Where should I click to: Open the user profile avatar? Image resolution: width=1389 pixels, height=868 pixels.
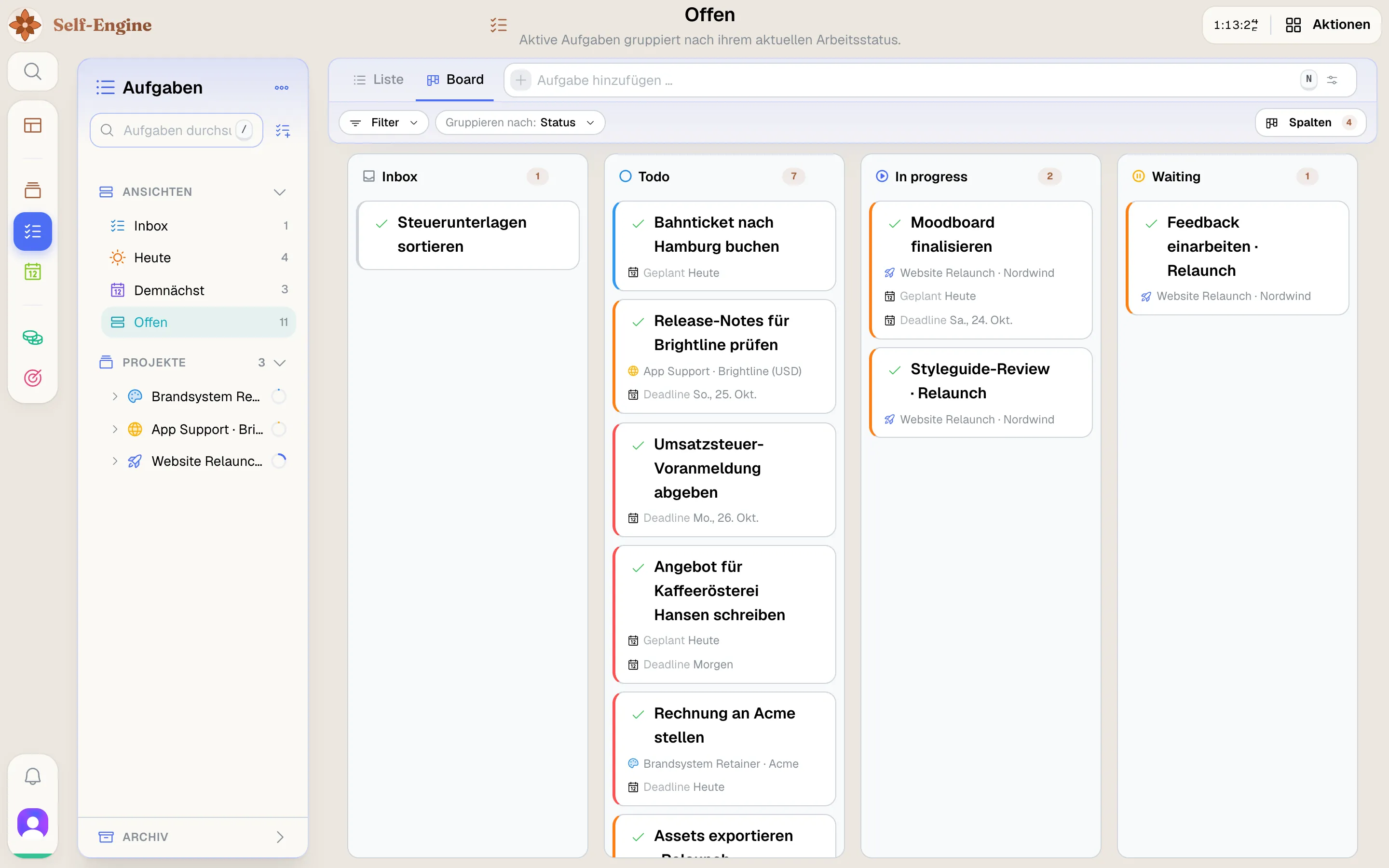(33, 823)
